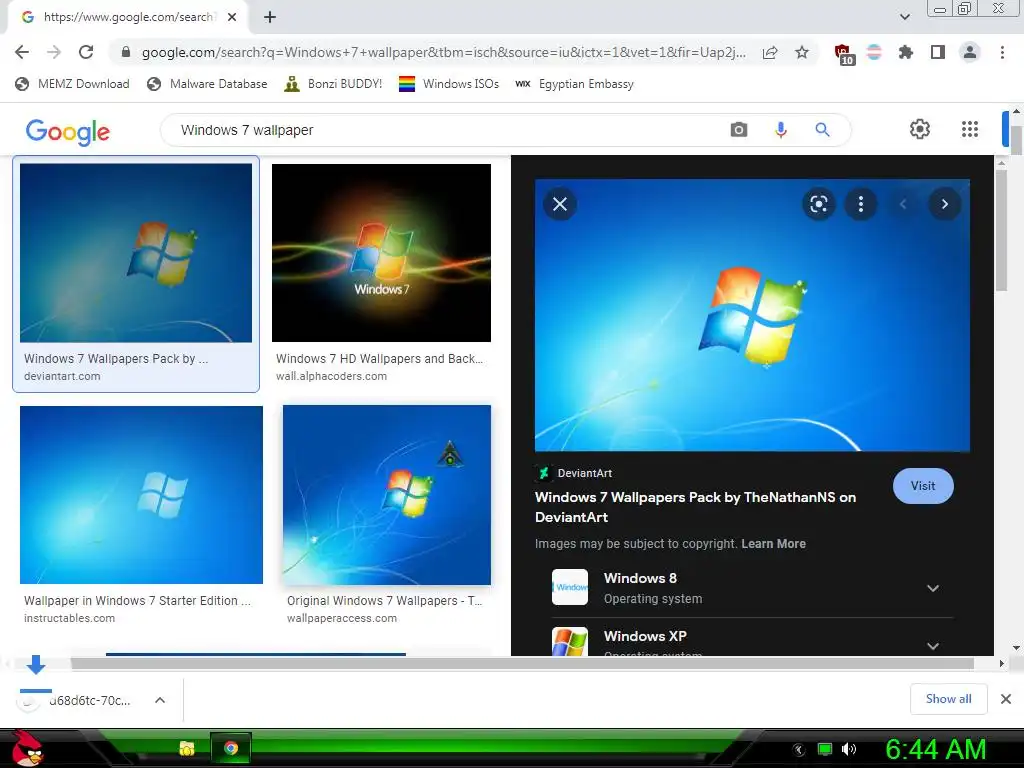Image resolution: width=1024 pixels, height=768 pixels.
Task: Click the preview panel vertical scrollbar
Action: point(1000,229)
